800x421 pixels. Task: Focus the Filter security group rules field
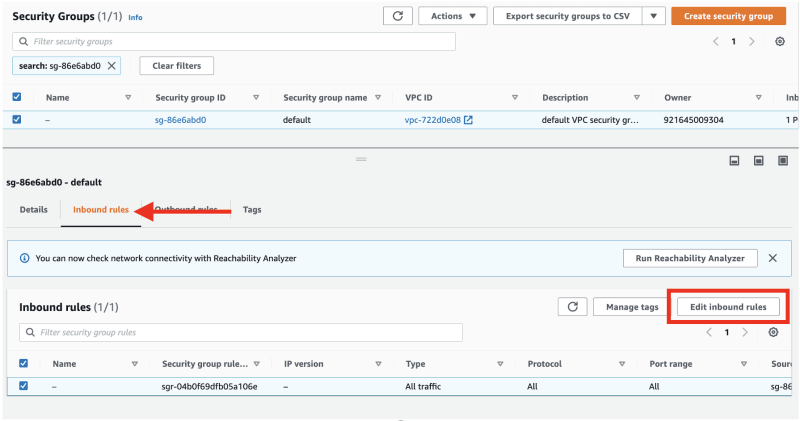(x=241, y=332)
